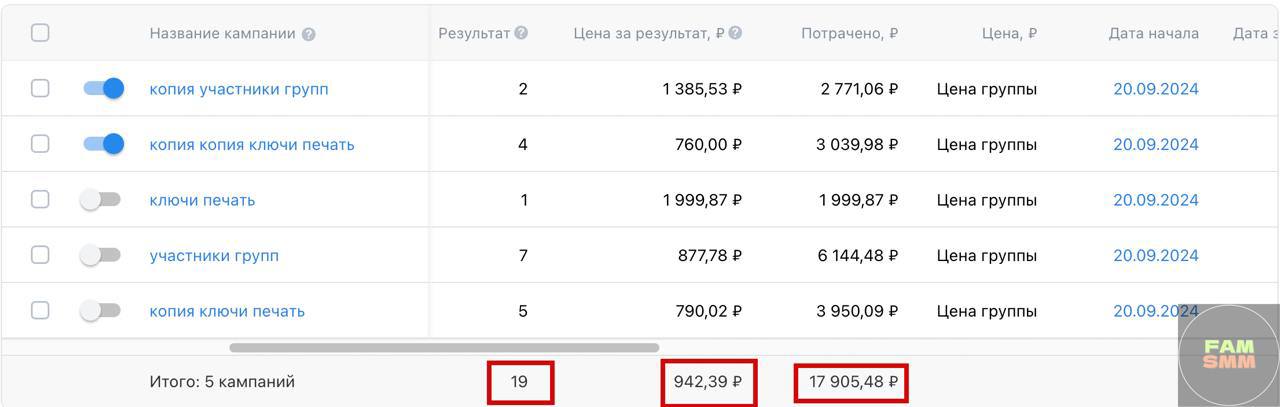Select checkbox for ключи печать row
Viewport: 1280px width, 407px height.
pos(40,199)
